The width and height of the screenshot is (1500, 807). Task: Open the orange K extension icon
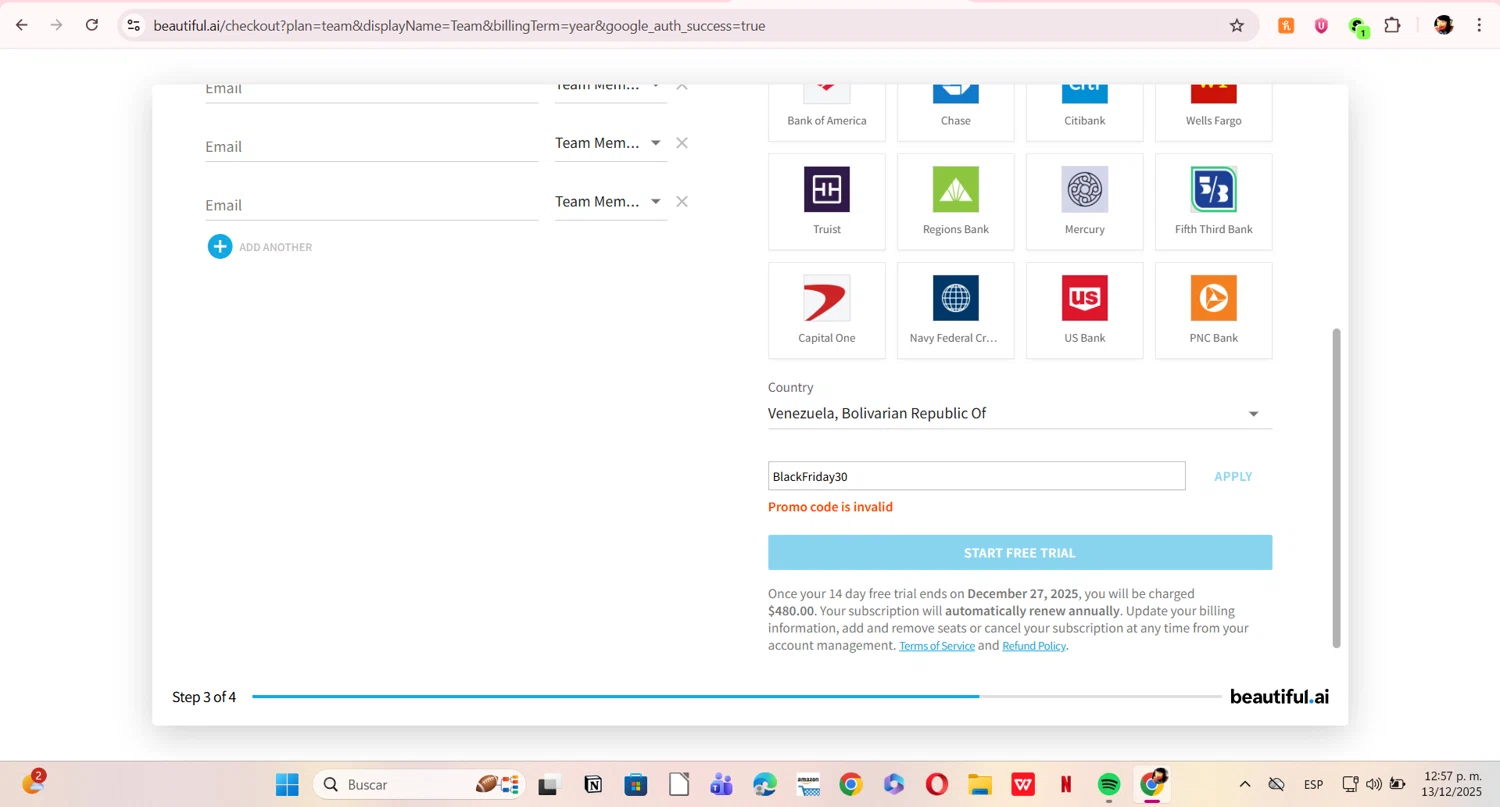pyautogui.click(x=1286, y=26)
